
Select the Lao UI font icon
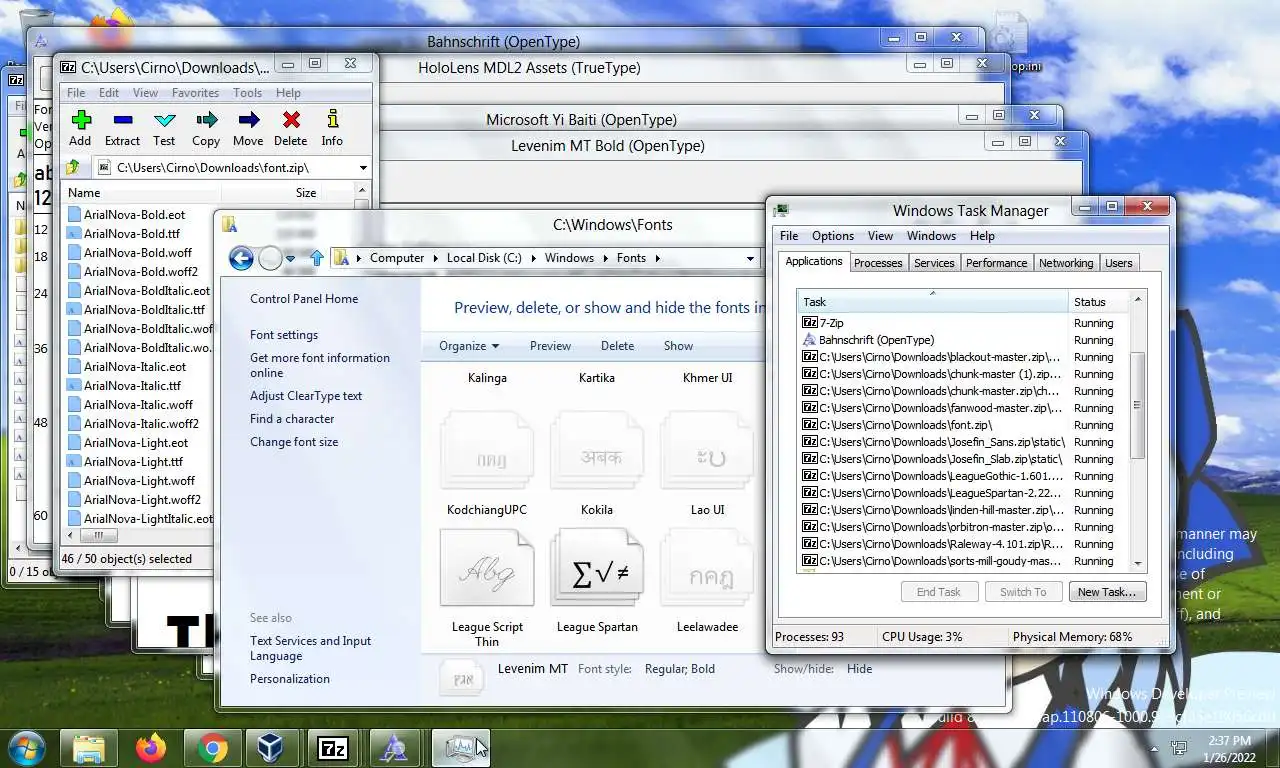[x=707, y=452]
